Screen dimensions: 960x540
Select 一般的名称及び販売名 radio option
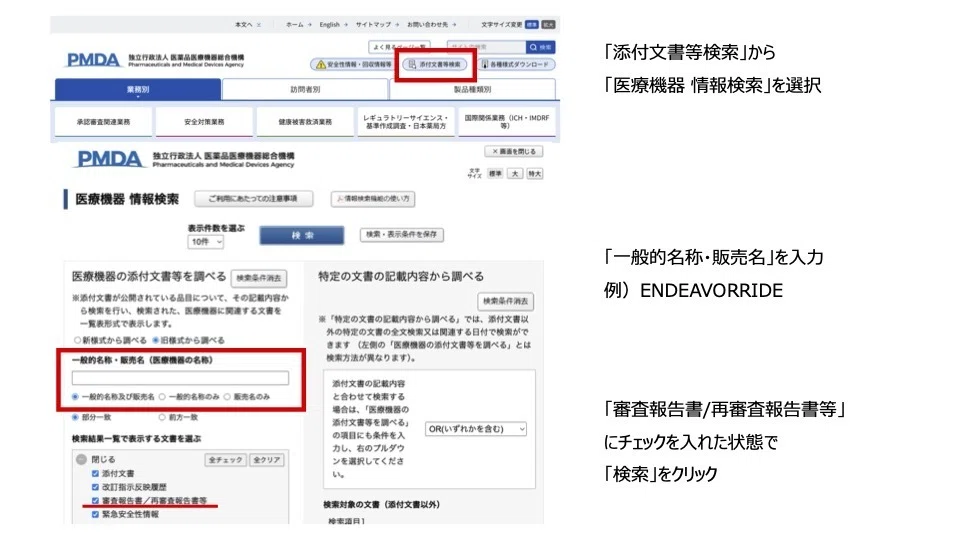75,397
